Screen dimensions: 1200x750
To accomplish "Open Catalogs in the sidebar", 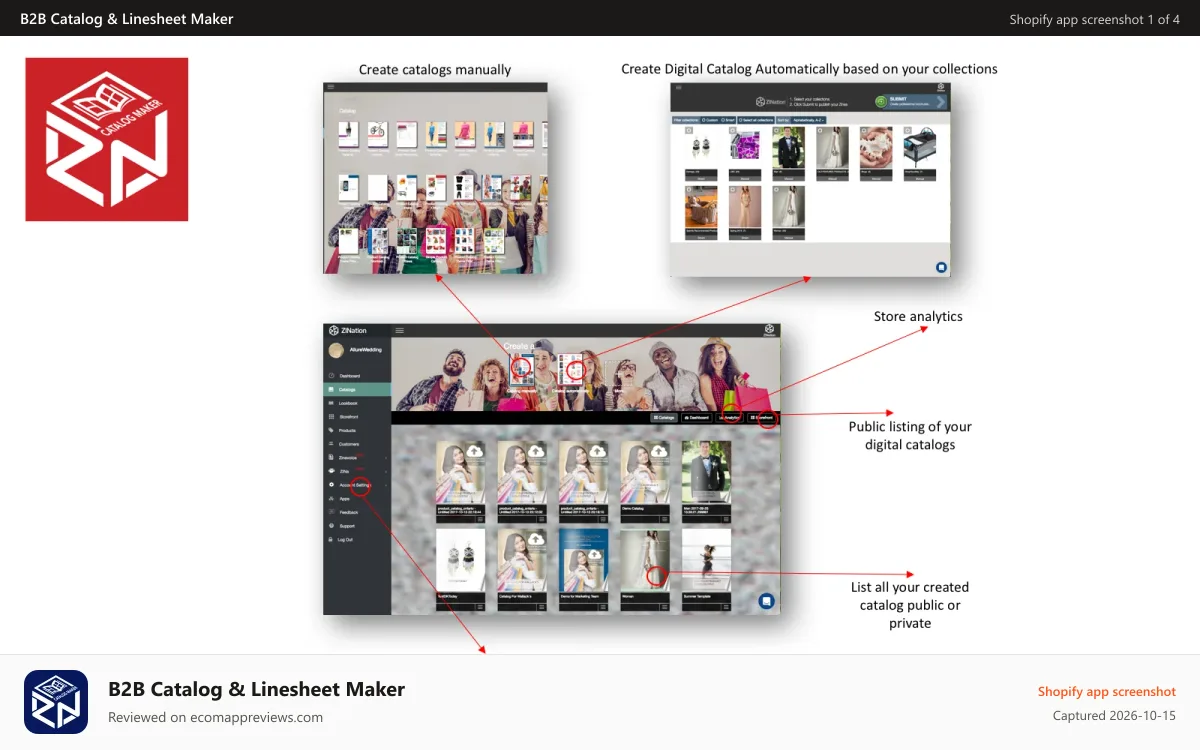I will click(357, 390).
